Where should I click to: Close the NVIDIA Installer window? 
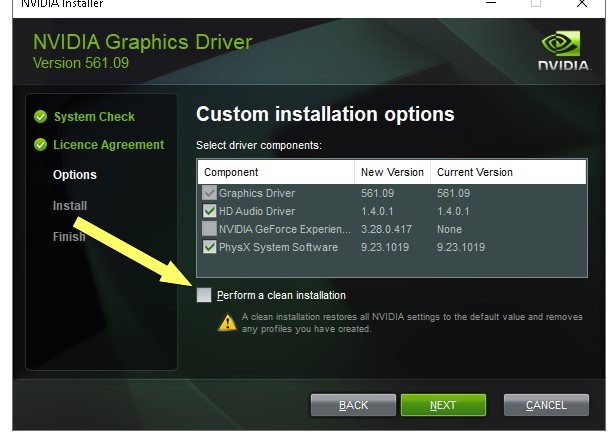582,4
